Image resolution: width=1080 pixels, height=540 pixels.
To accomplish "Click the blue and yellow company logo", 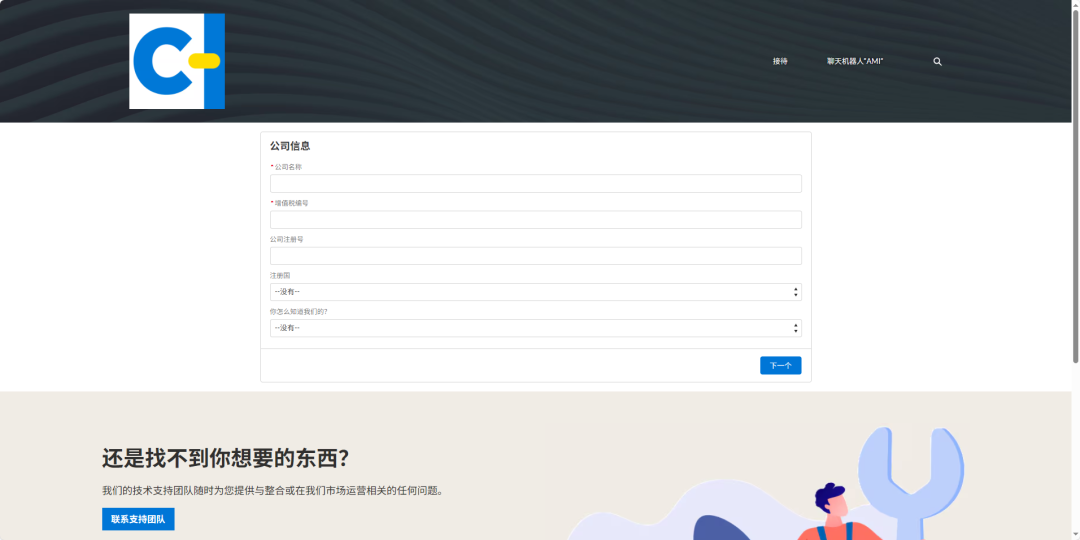I will [177, 61].
